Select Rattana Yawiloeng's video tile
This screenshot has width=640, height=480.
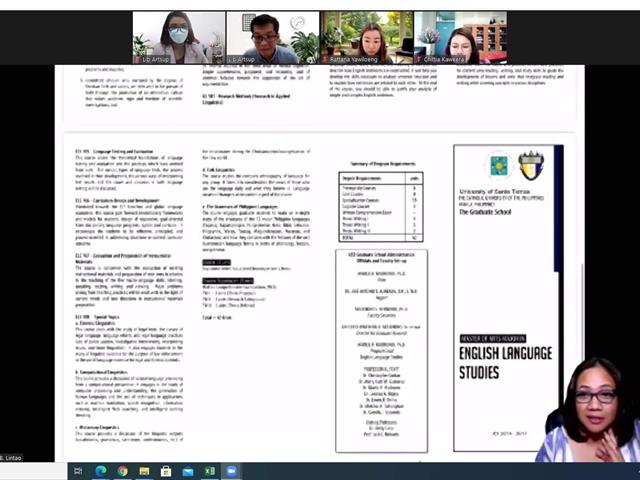367,37
